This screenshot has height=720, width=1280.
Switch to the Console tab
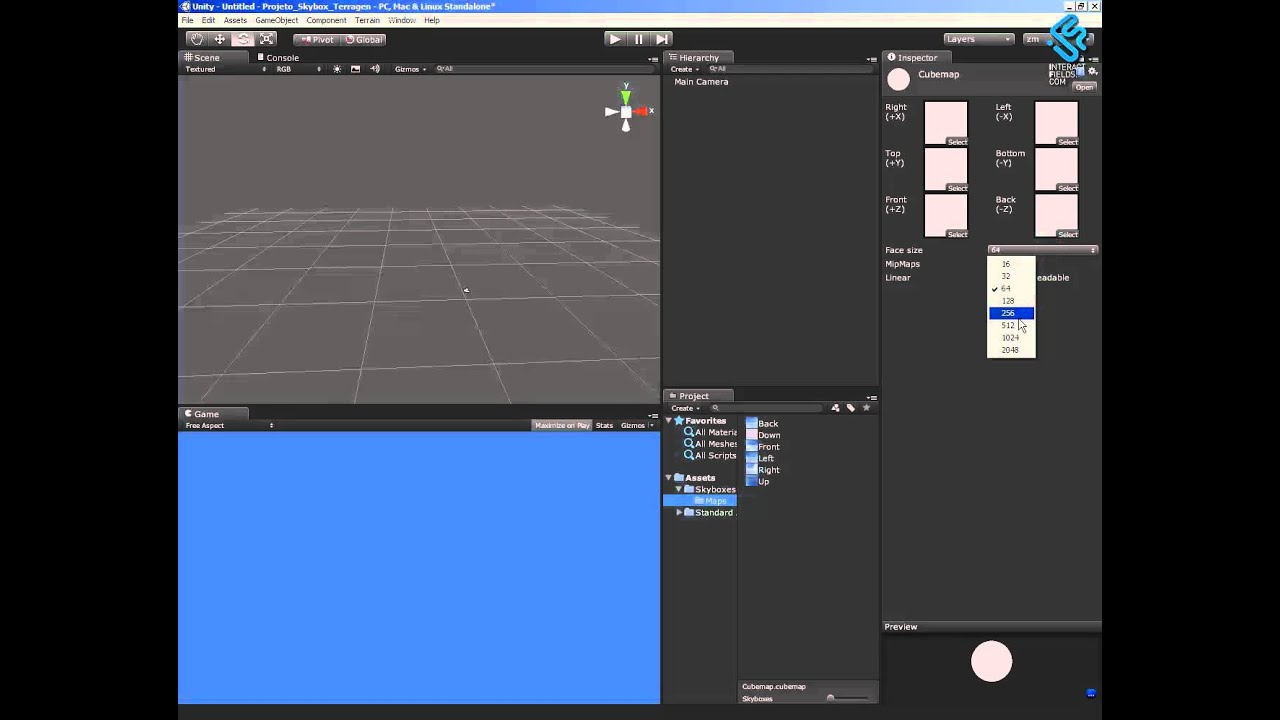278,58
